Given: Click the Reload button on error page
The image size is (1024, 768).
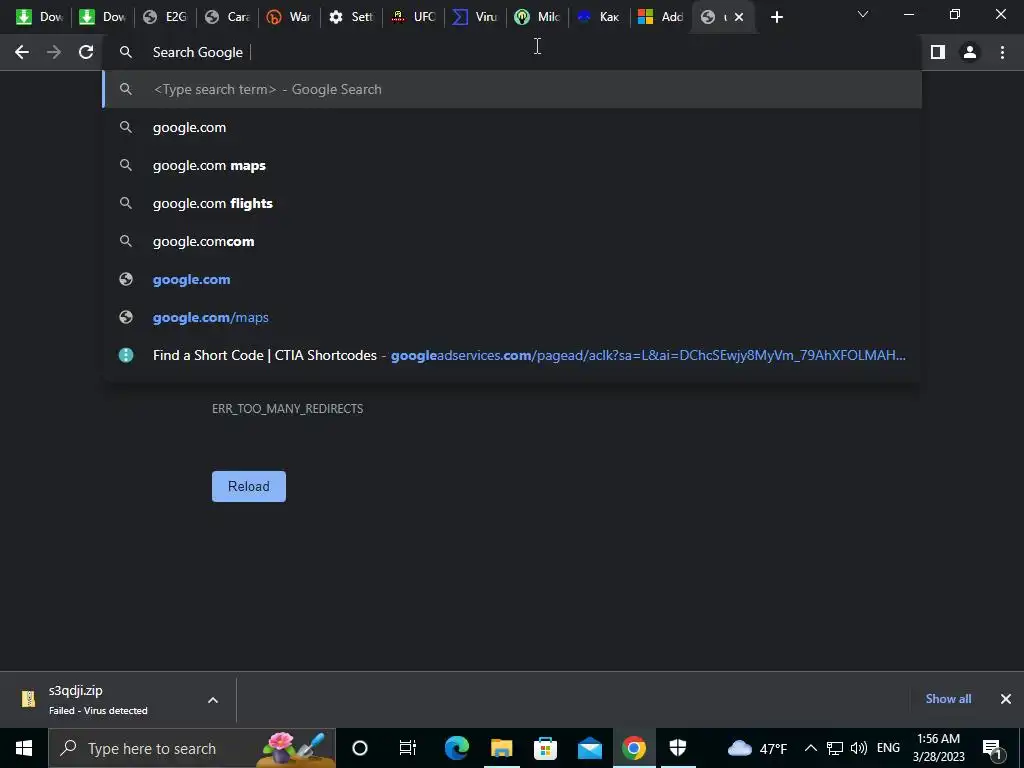Looking at the screenshot, I should (249, 487).
